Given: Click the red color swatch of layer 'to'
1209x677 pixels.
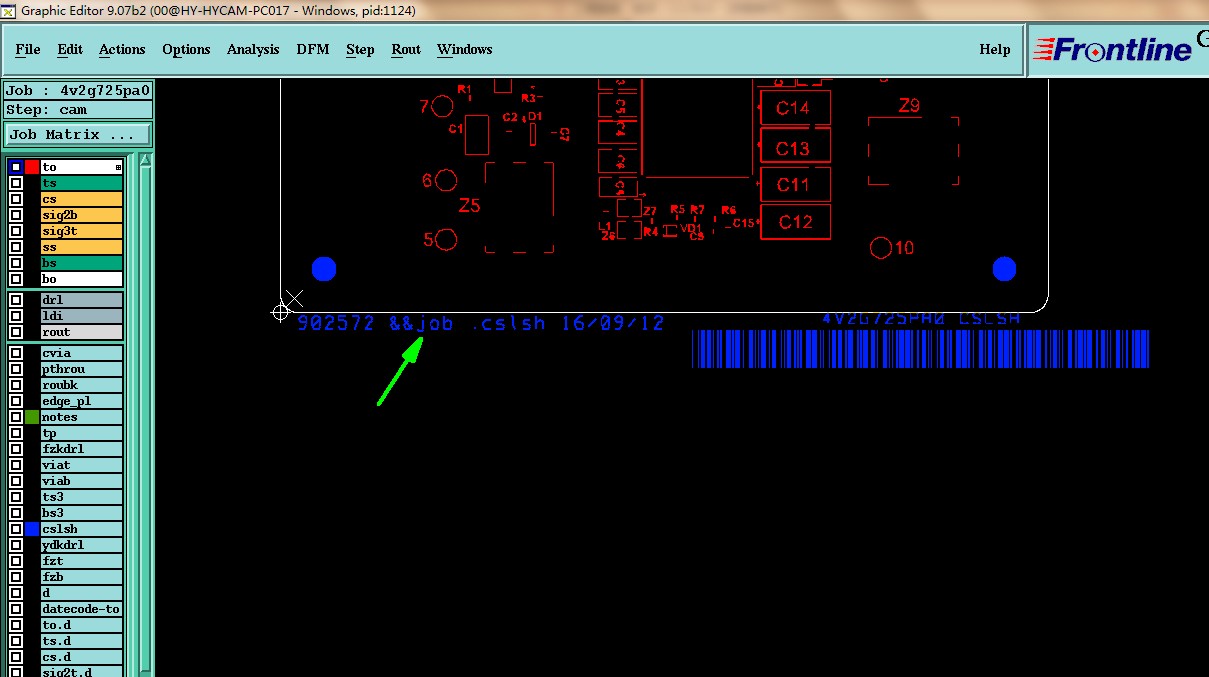Looking at the screenshot, I should pos(32,167).
